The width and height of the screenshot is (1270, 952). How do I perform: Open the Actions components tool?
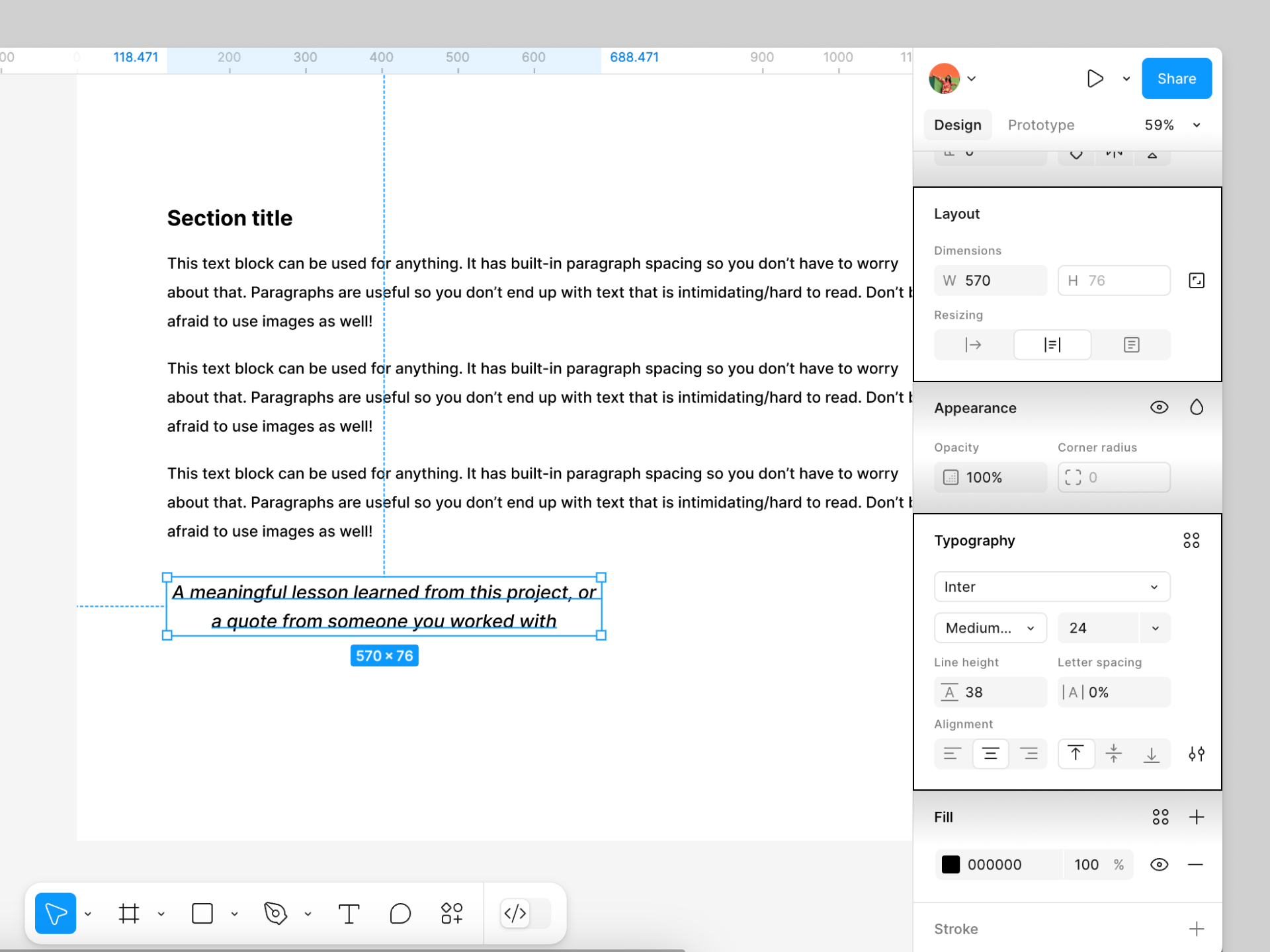click(452, 914)
